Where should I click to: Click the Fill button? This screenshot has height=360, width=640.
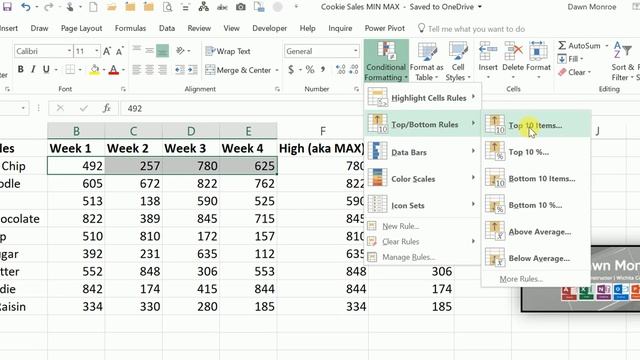(569, 59)
